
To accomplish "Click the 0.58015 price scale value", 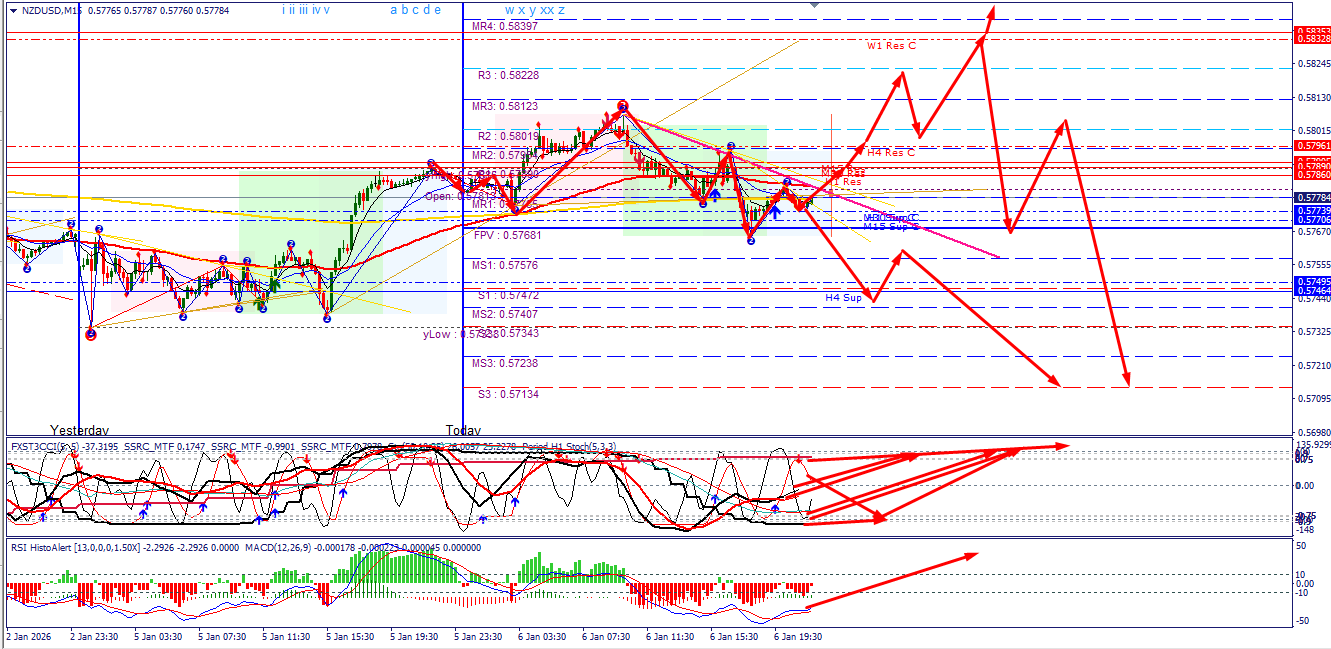I will point(1312,131).
